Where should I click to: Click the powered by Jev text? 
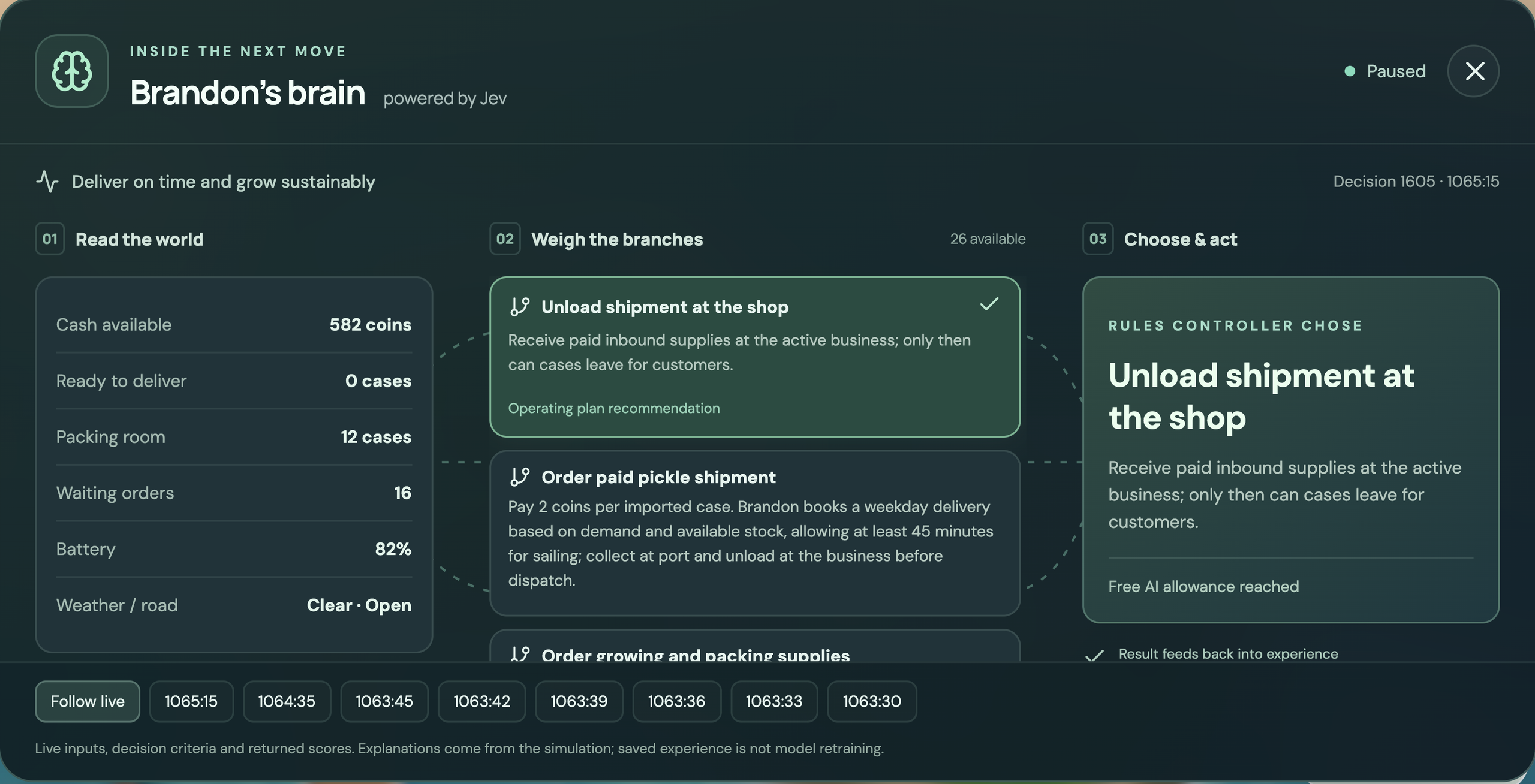445,98
